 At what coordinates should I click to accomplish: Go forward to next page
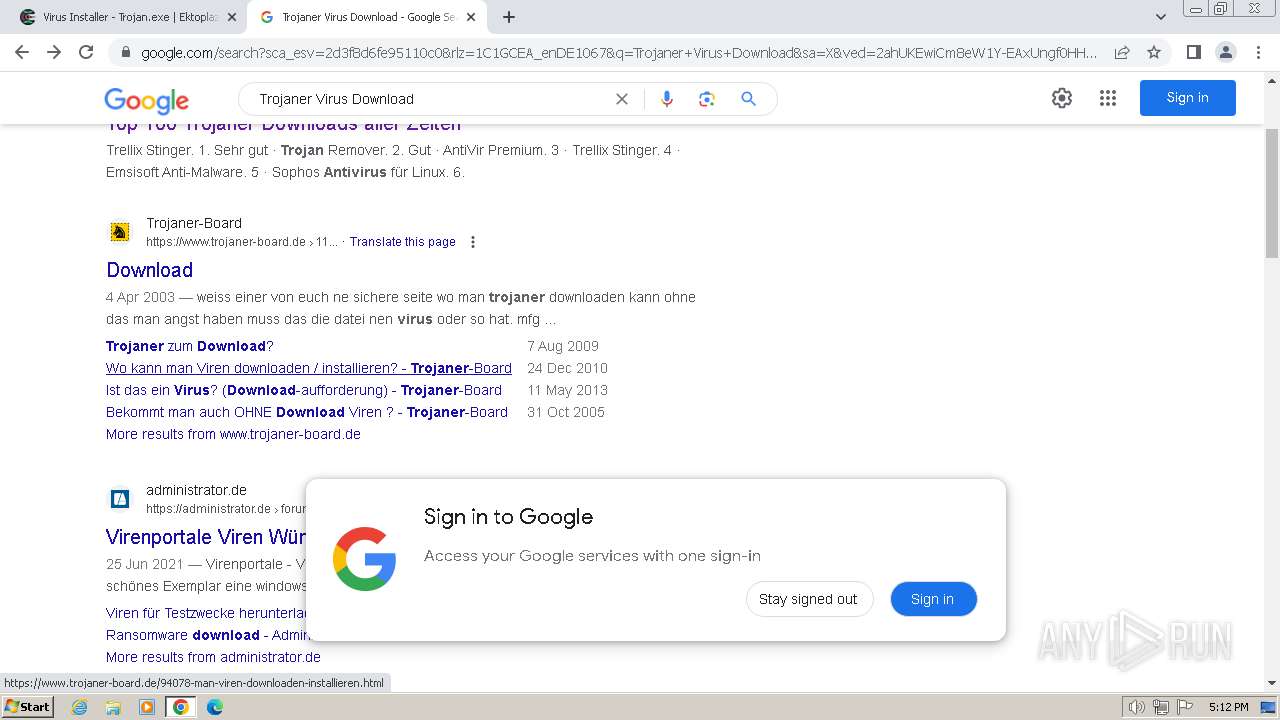click(54, 52)
